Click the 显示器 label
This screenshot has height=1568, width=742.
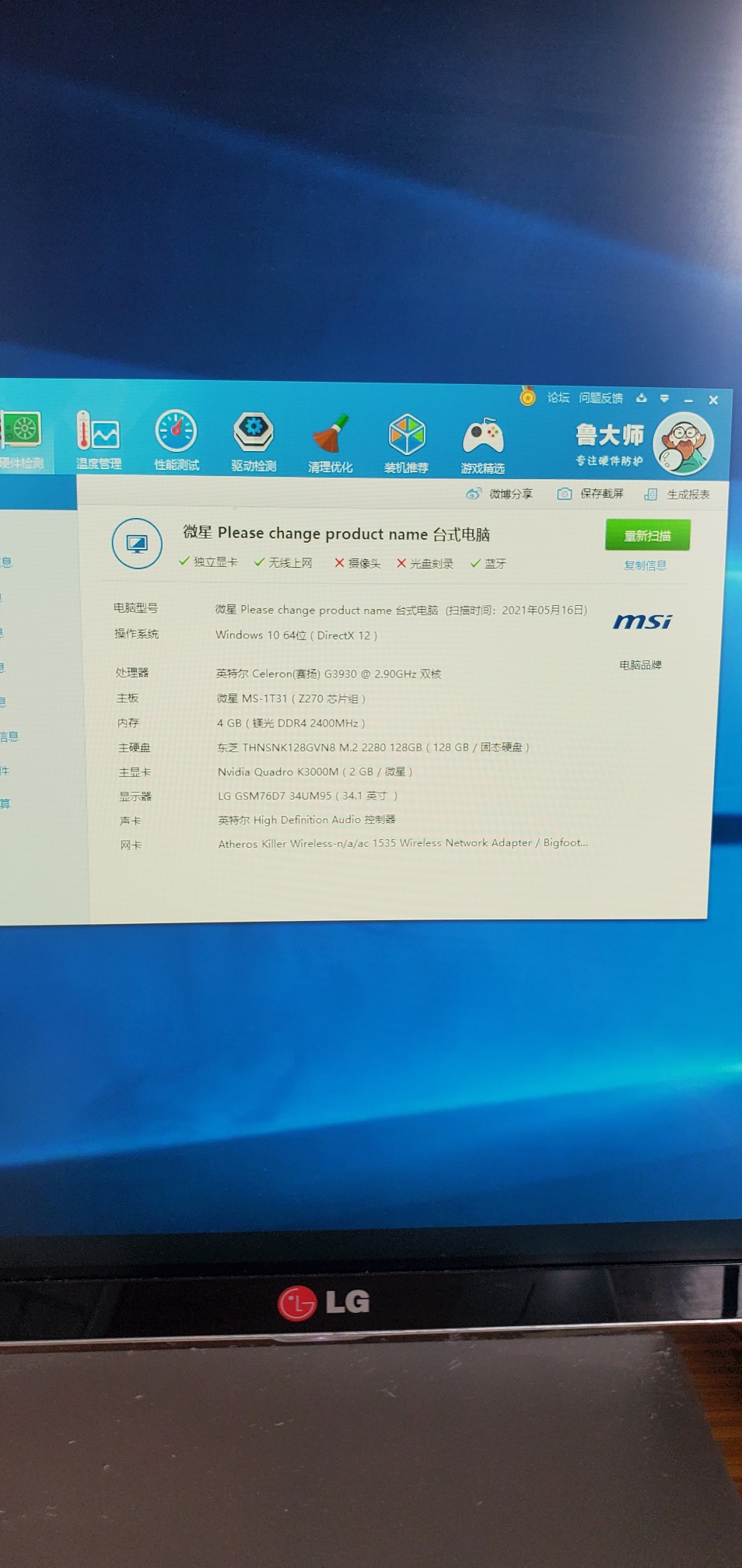click(x=136, y=796)
